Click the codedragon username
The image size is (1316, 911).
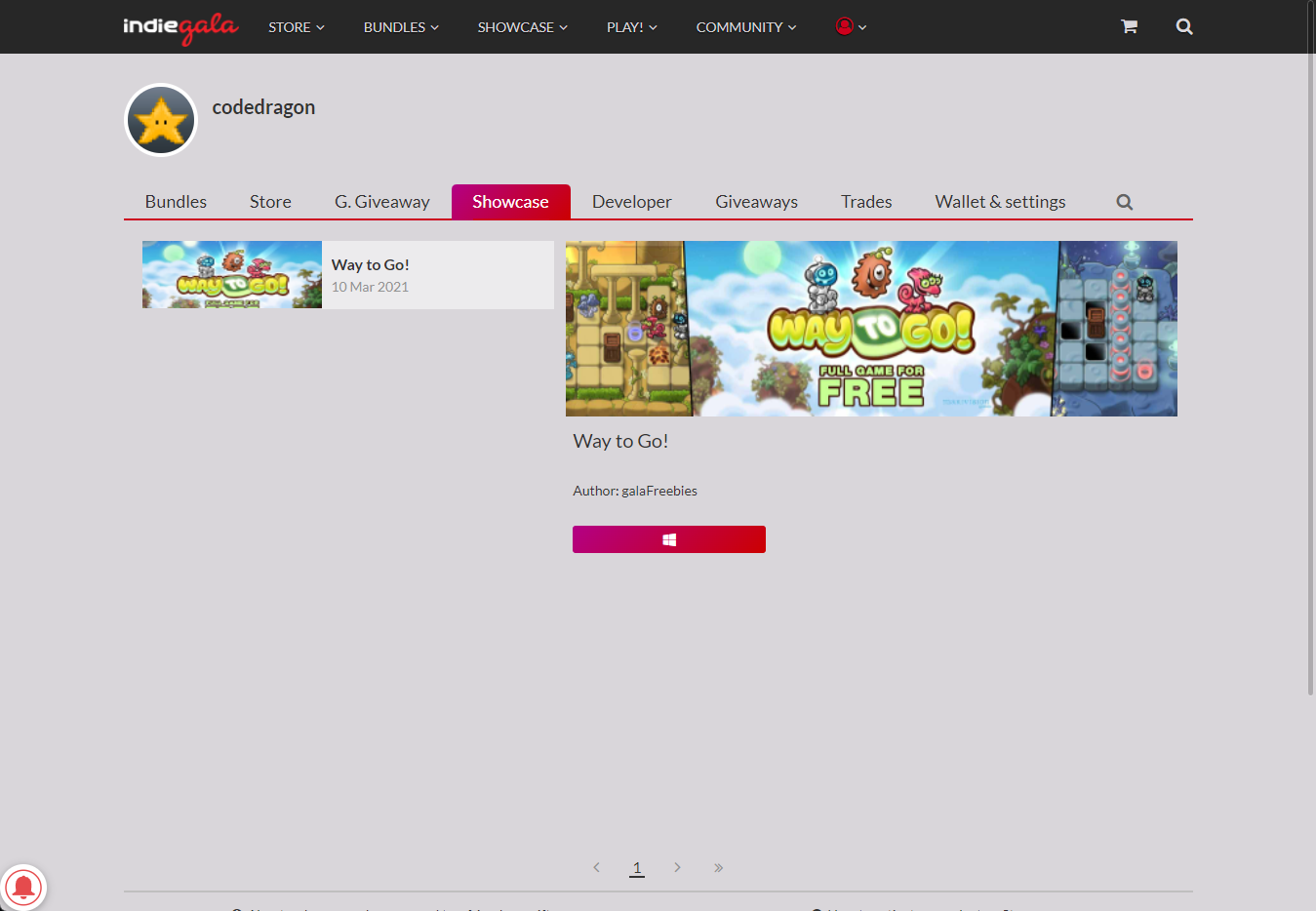pyautogui.click(x=263, y=107)
